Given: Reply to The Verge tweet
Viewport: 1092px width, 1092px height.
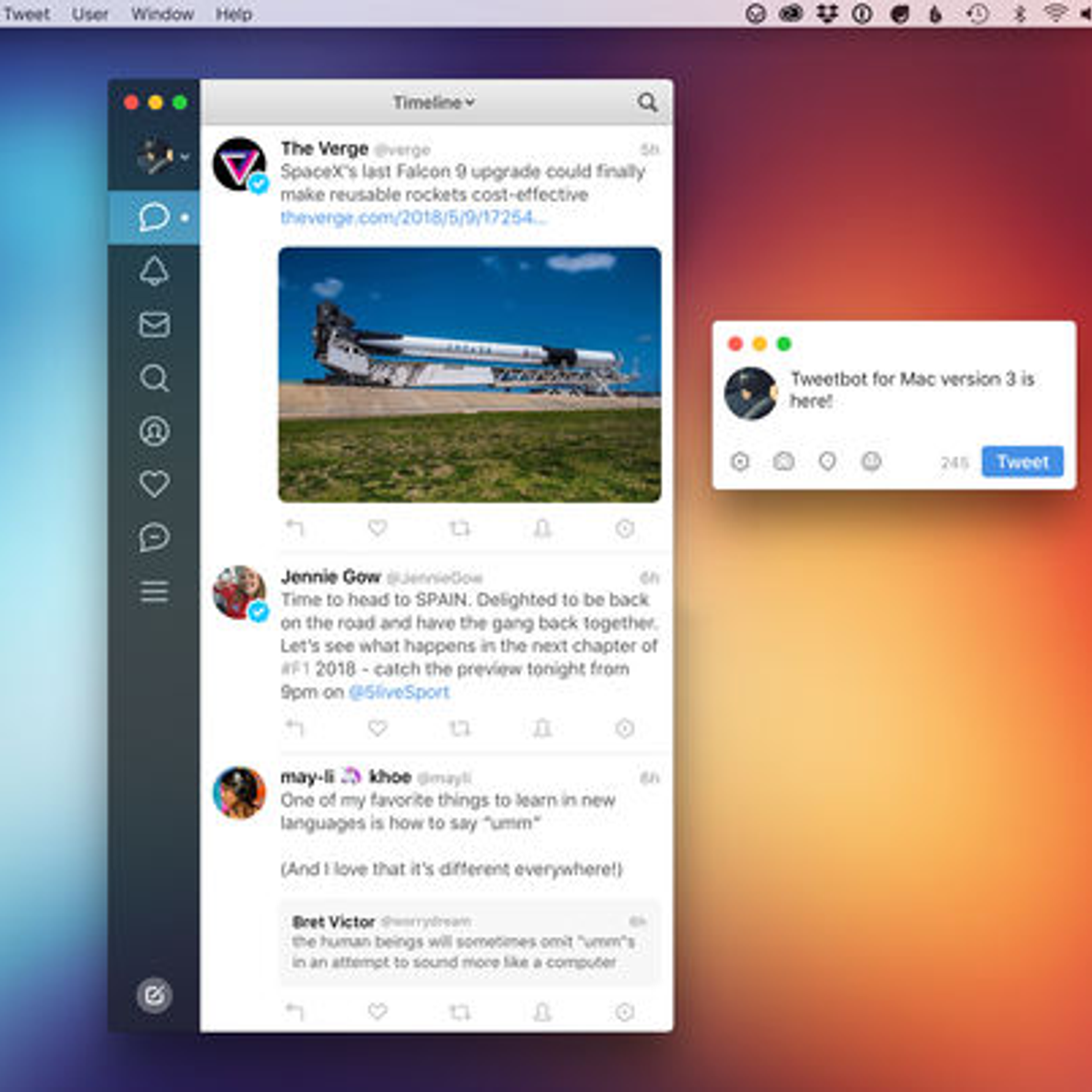Looking at the screenshot, I should [295, 528].
